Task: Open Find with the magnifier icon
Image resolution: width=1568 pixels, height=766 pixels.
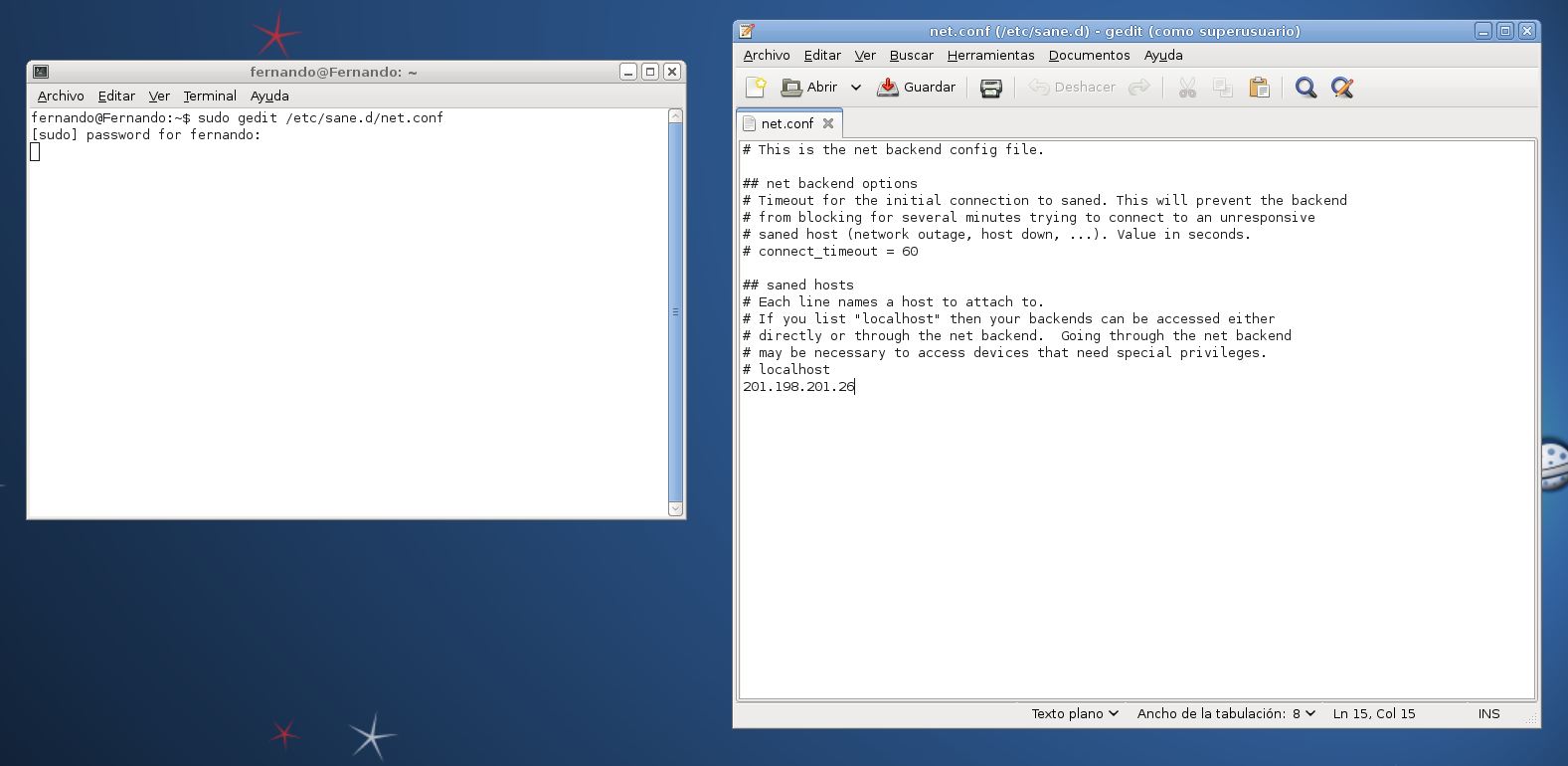Action: 1306,88
